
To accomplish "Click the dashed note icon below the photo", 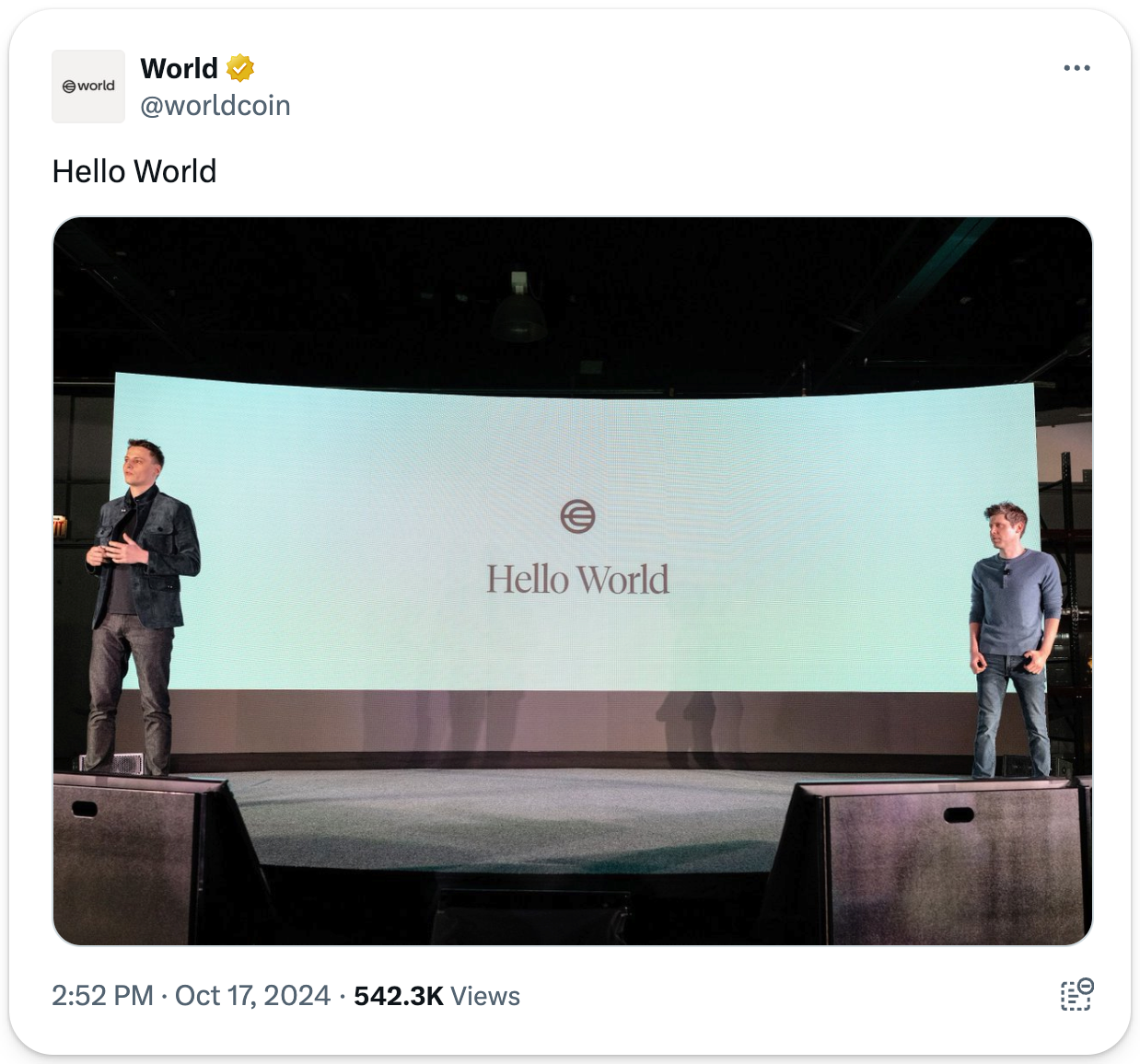I will coord(1076,995).
